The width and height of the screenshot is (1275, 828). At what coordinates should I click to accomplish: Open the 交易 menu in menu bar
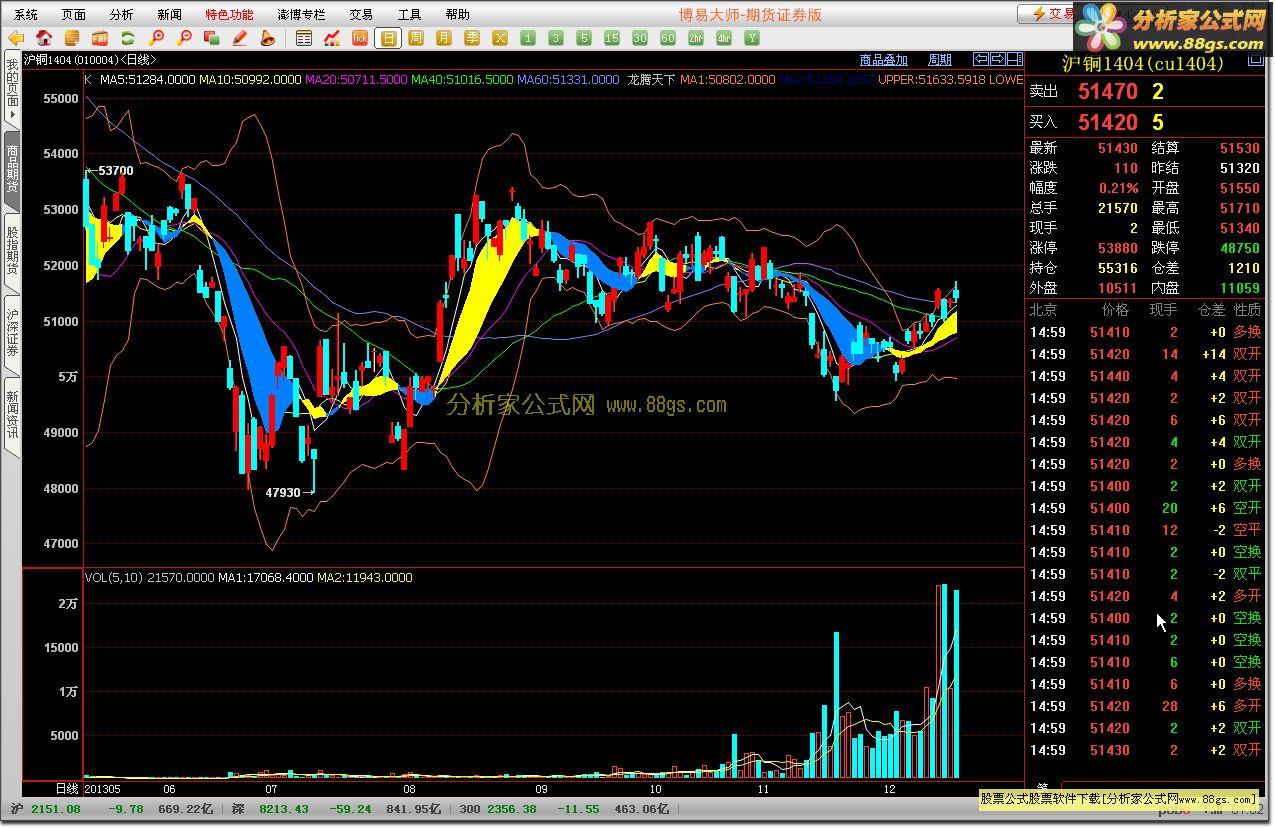(361, 14)
